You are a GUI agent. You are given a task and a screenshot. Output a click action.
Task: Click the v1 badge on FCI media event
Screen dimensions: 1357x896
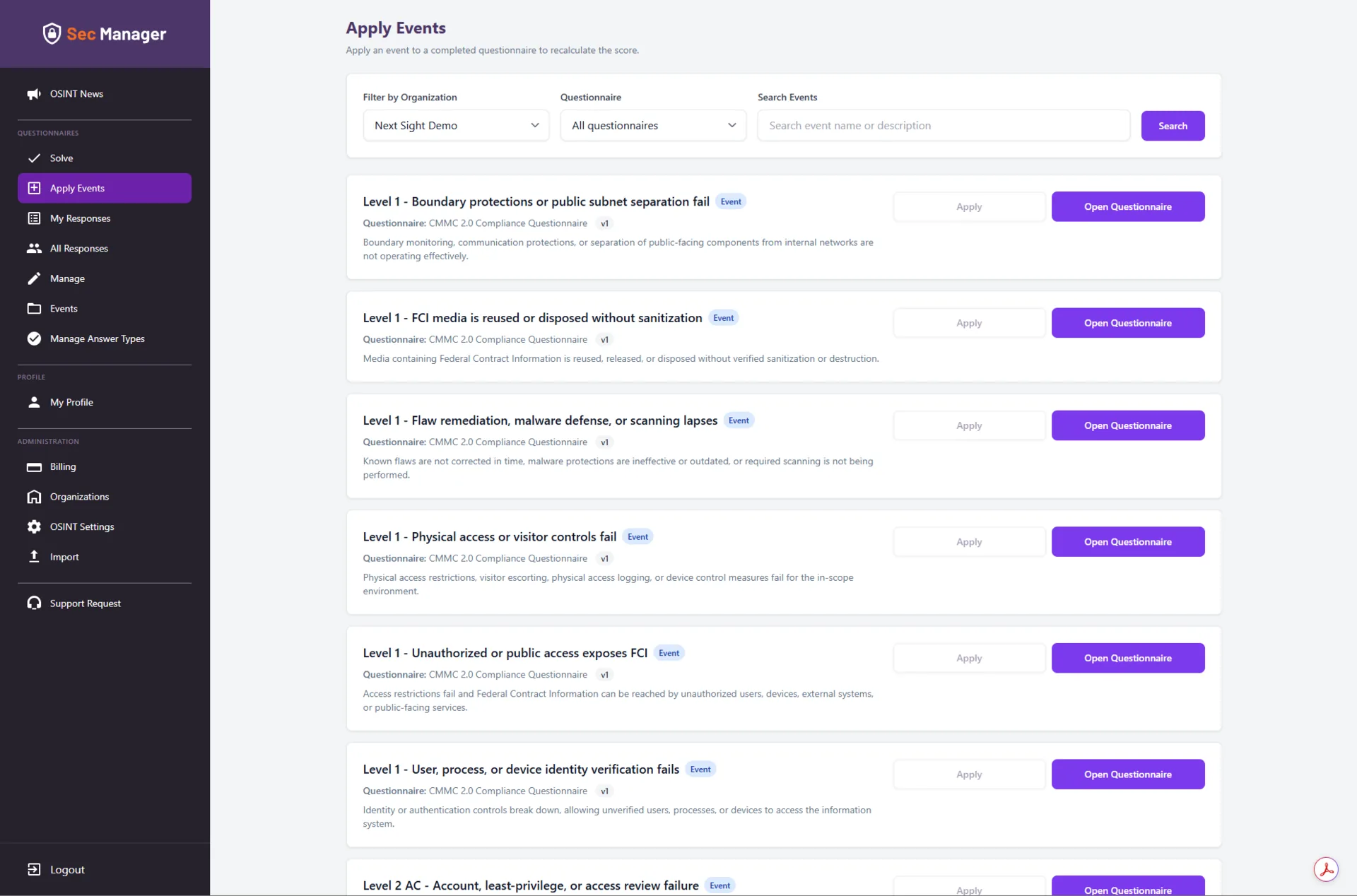604,340
